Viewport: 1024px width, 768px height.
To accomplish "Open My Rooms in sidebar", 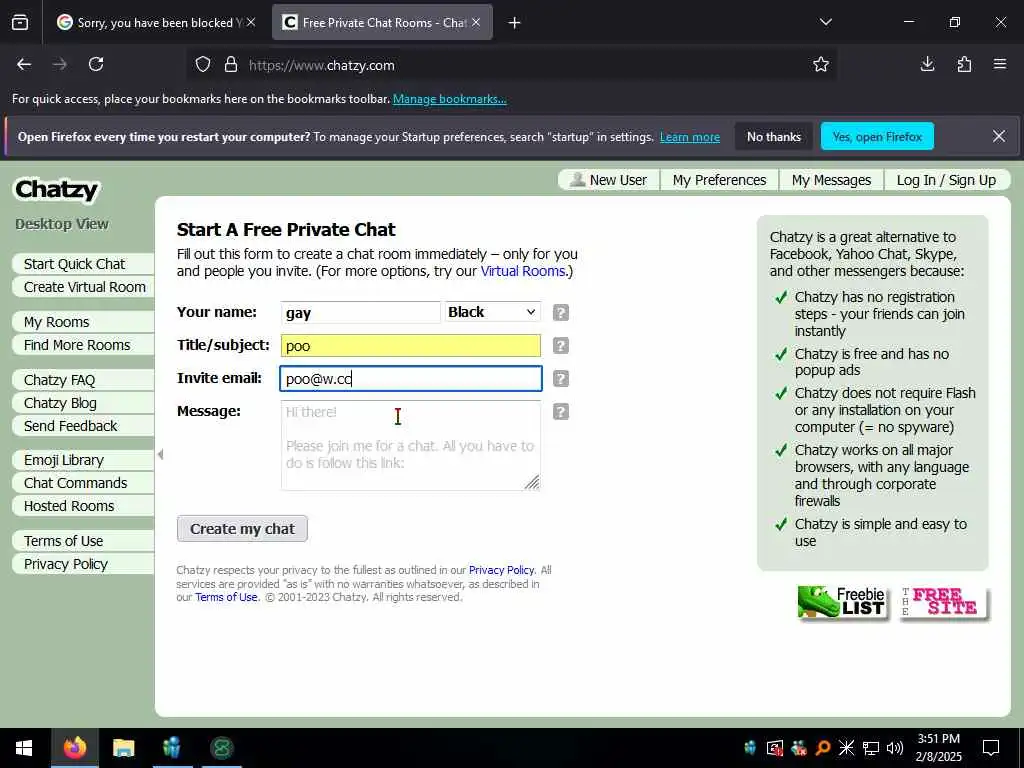I will pos(83,322).
